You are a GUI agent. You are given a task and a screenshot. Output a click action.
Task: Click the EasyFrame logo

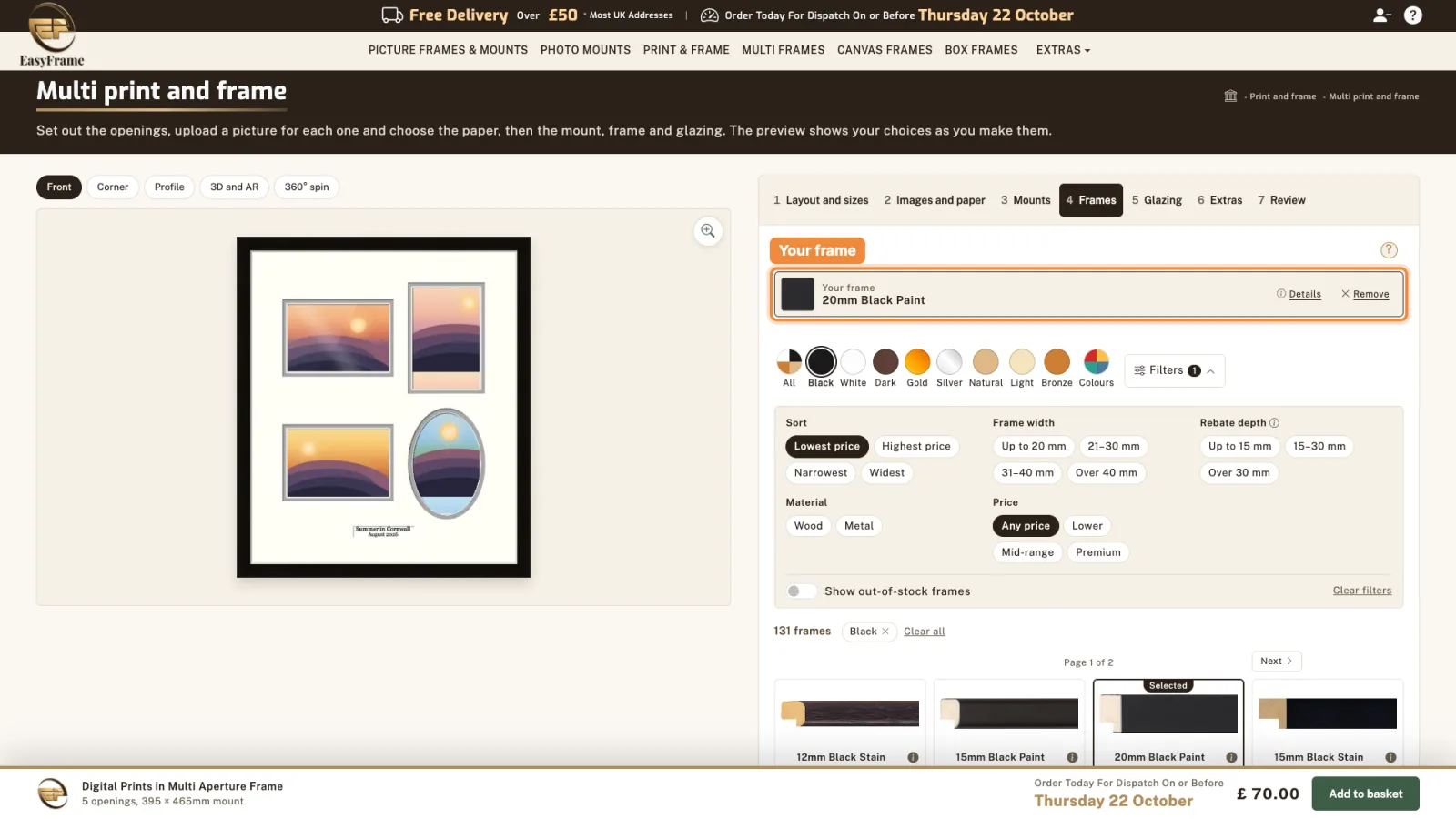52,35
